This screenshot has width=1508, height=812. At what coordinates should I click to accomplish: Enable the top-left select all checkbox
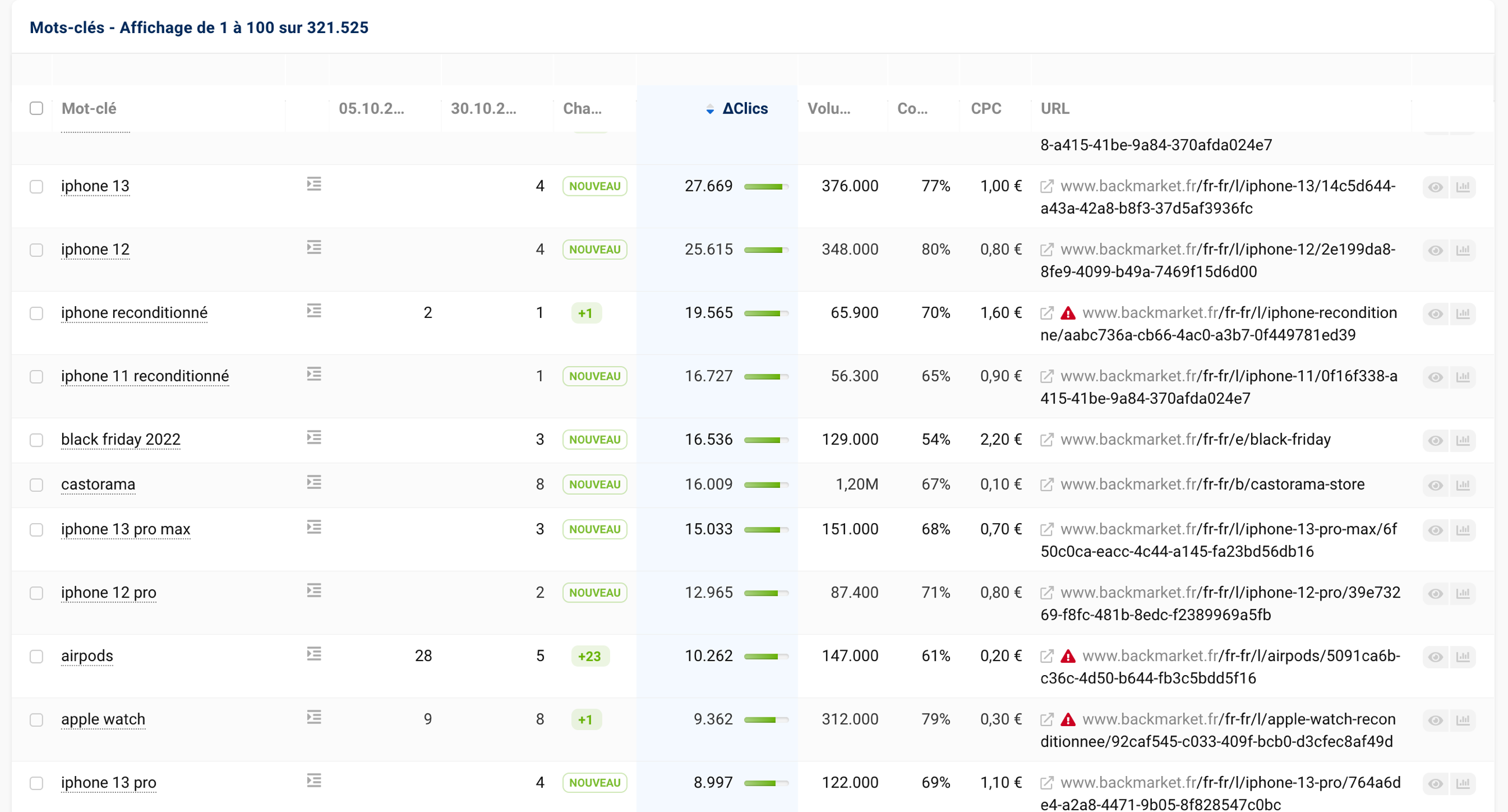coord(36,107)
